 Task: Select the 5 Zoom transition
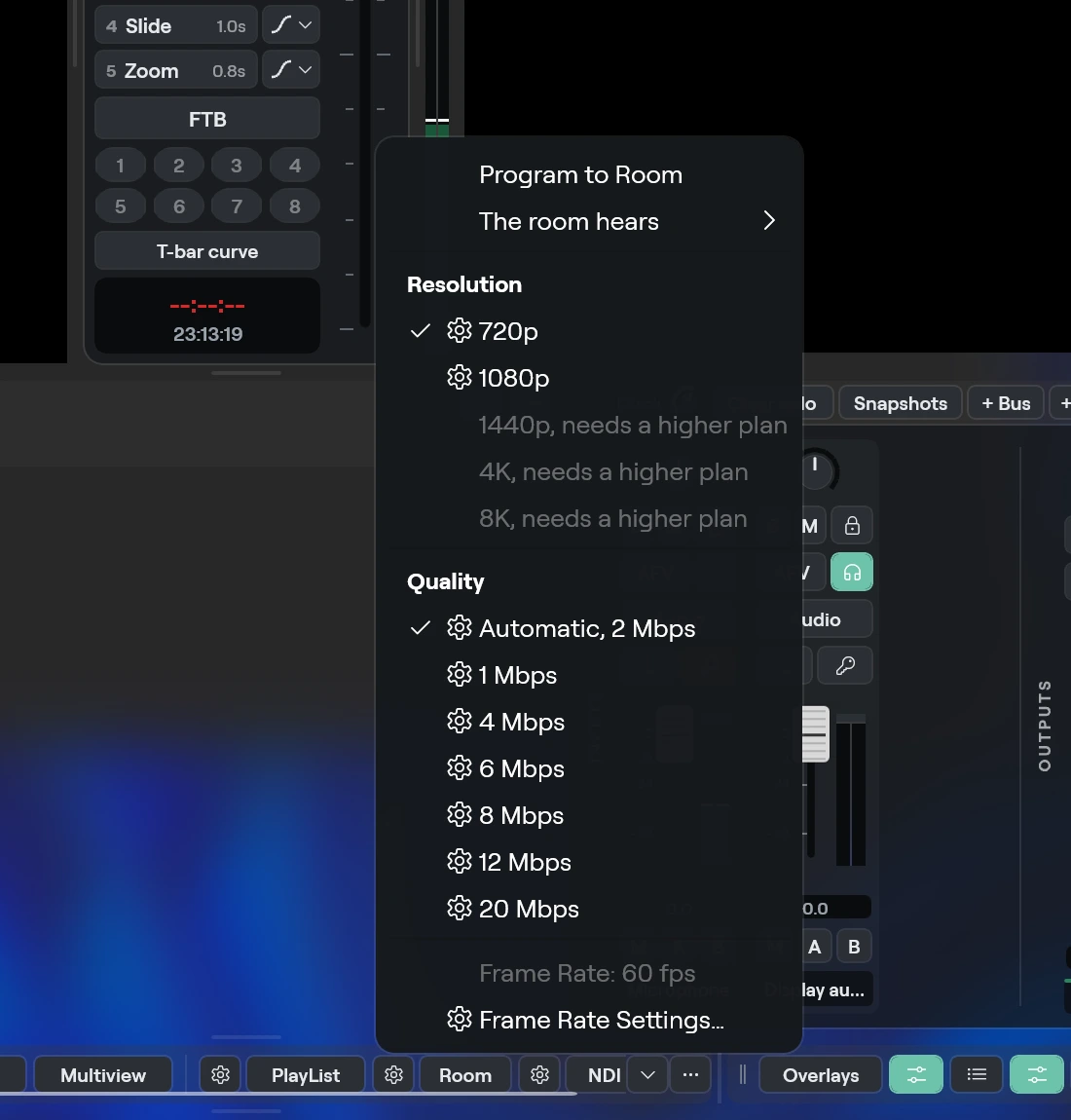pos(175,70)
